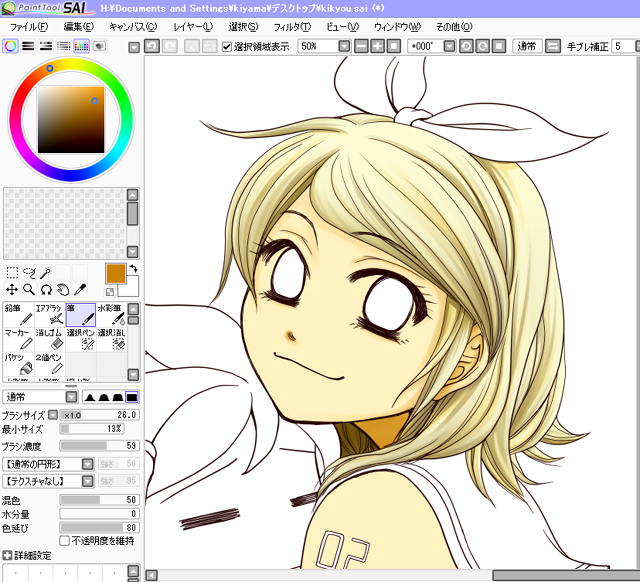
Task: Click the Redo button in toolbar
Action: click(x=170, y=46)
